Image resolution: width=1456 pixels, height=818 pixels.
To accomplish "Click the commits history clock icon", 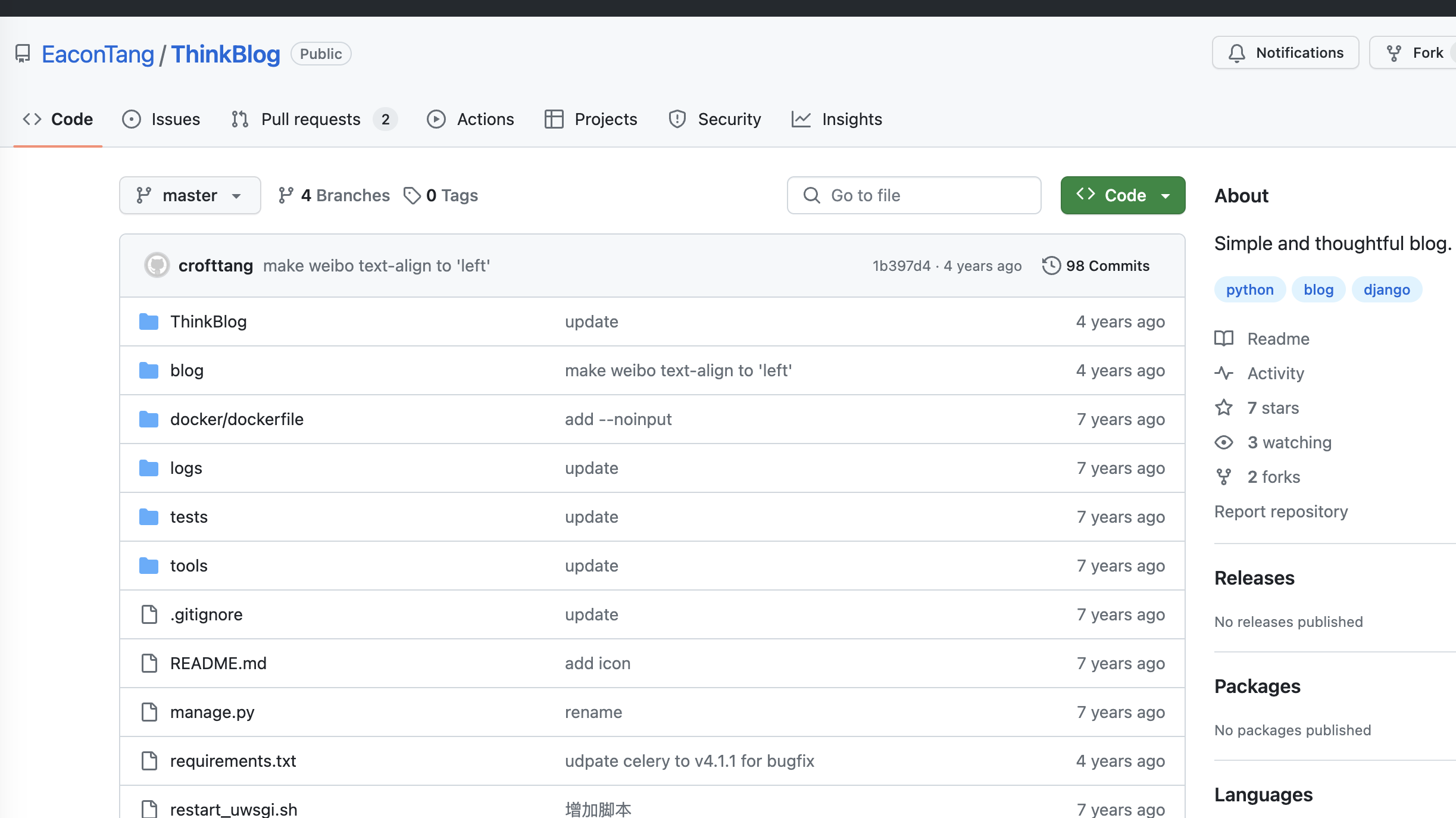I will point(1051,266).
